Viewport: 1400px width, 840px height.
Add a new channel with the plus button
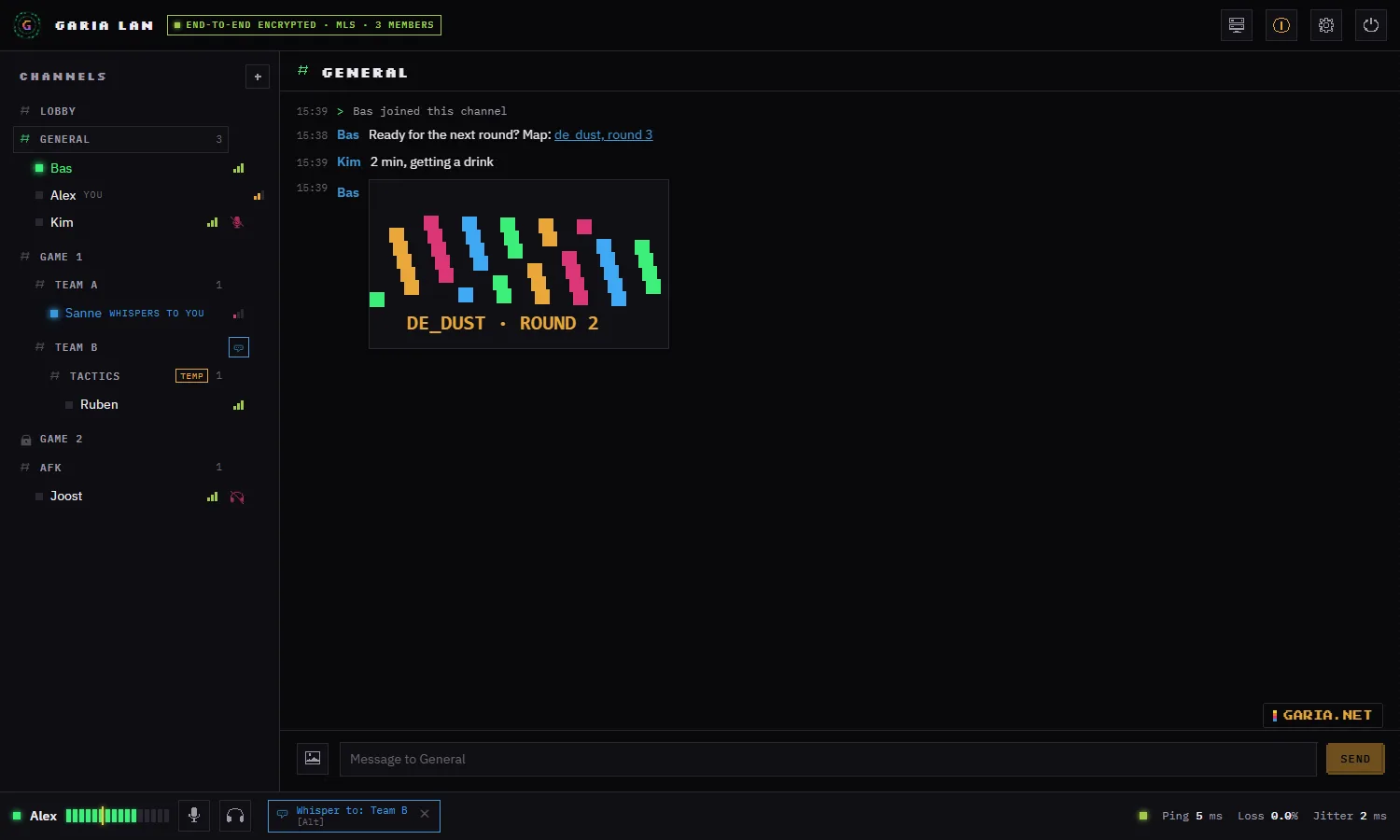coord(258,77)
